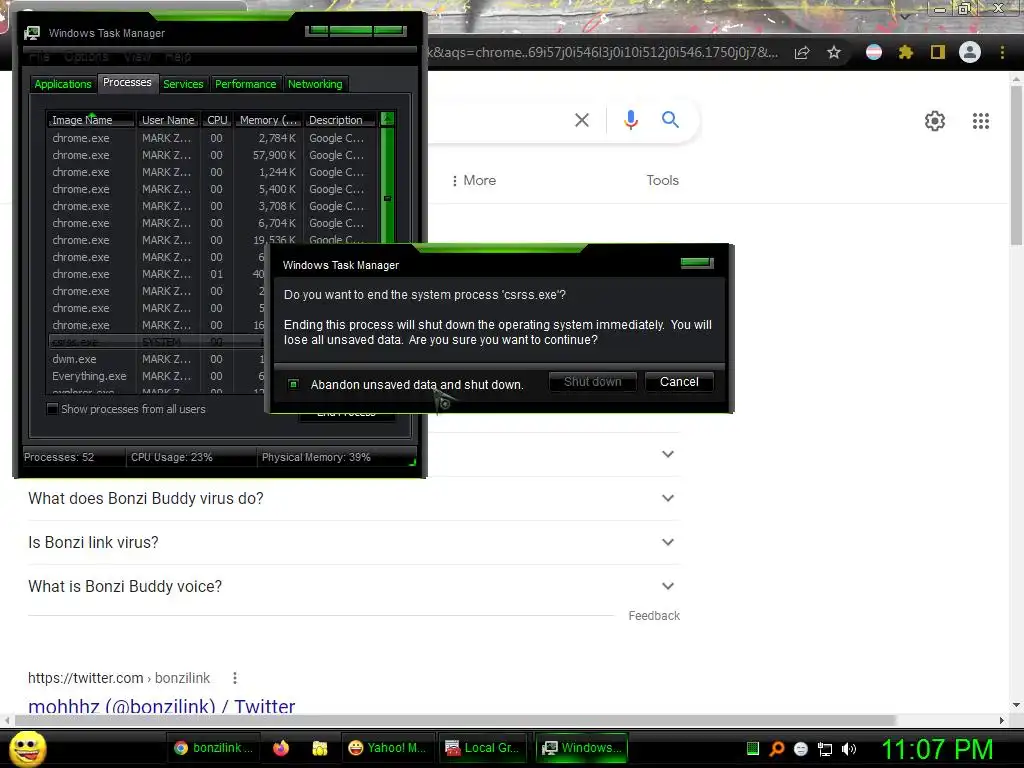Select the Processes tab
Screen dimensions: 1024x768
[127, 82]
